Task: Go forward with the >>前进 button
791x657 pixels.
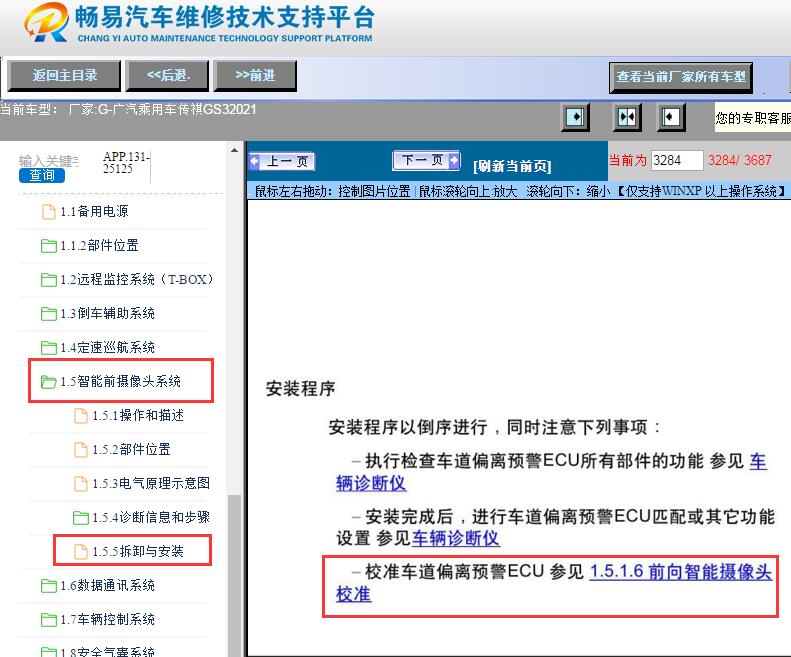Action: coord(255,76)
